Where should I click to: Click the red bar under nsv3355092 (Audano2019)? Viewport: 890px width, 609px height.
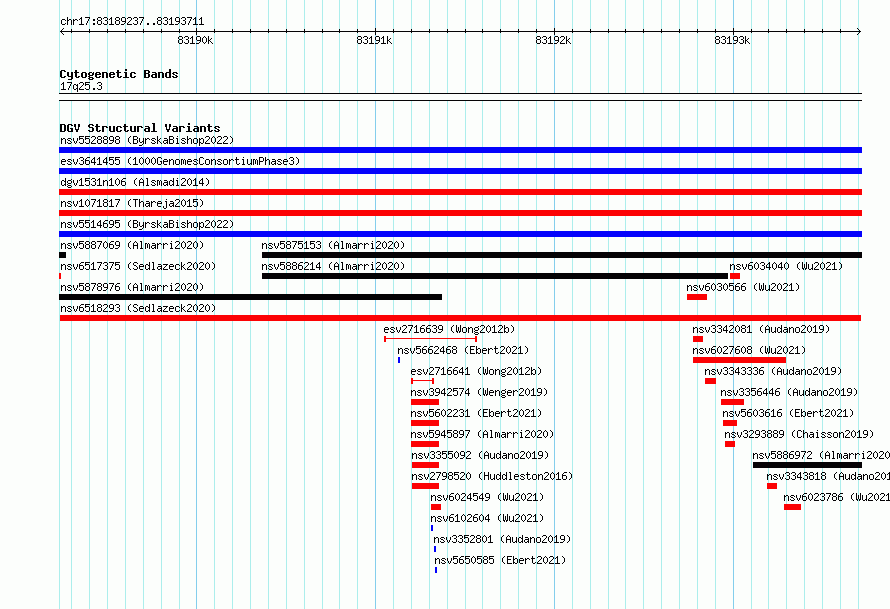click(x=426, y=465)
